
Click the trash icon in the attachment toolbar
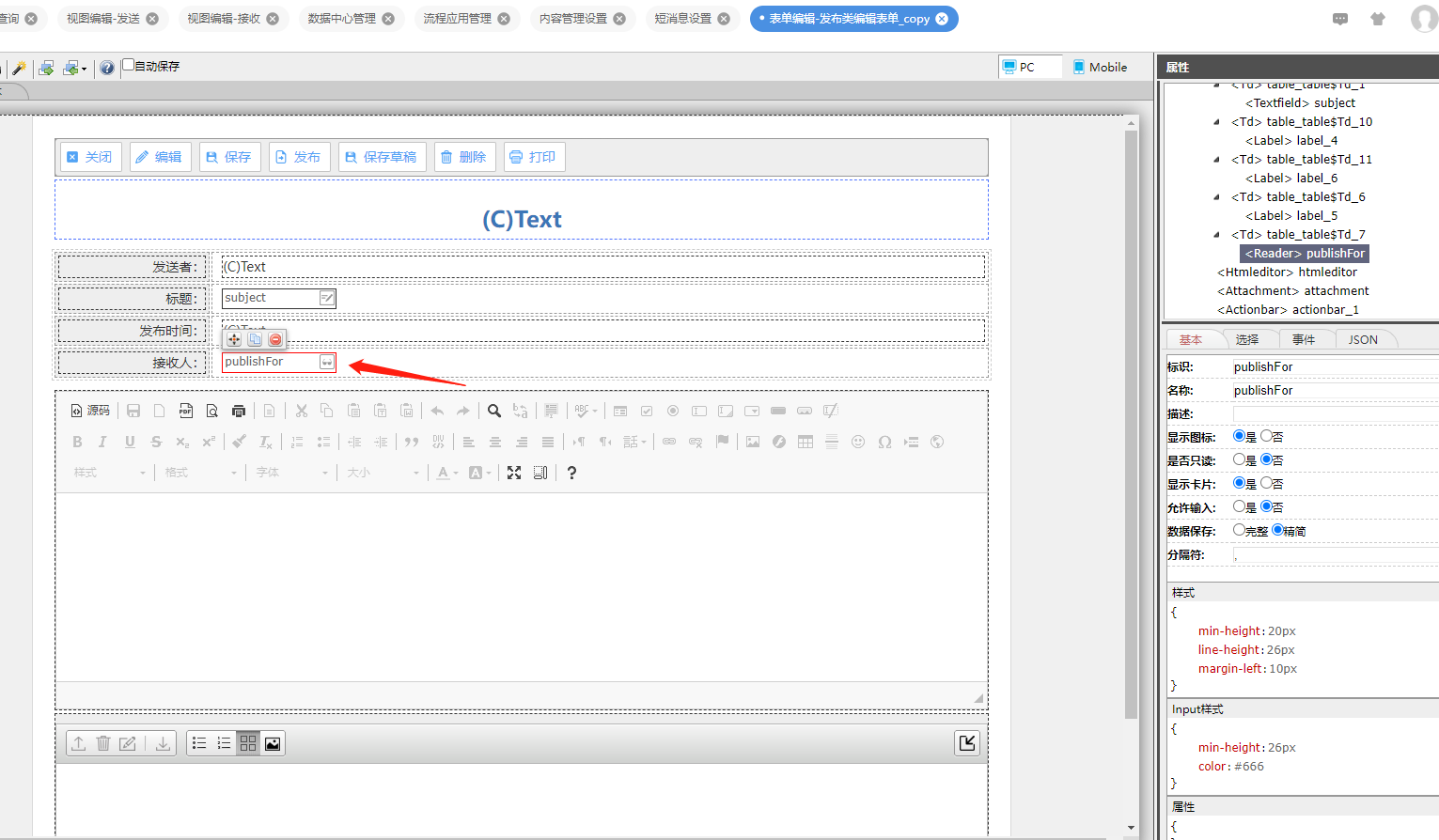[103, 743]
